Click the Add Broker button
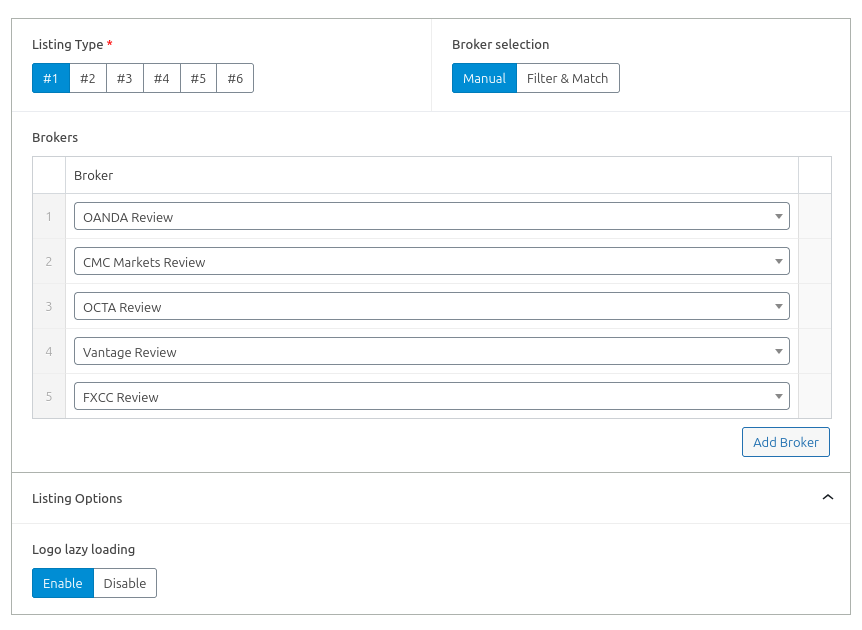Image resolution: width=862 pixels, height=630 pixels. [x=785, y=442]
